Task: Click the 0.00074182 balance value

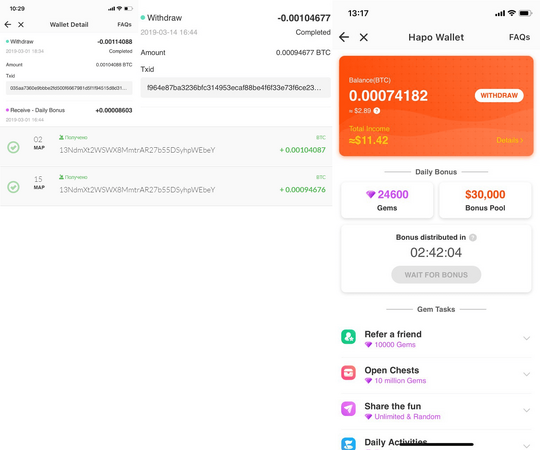Action: pyautogui.click(x=388, y=96)
